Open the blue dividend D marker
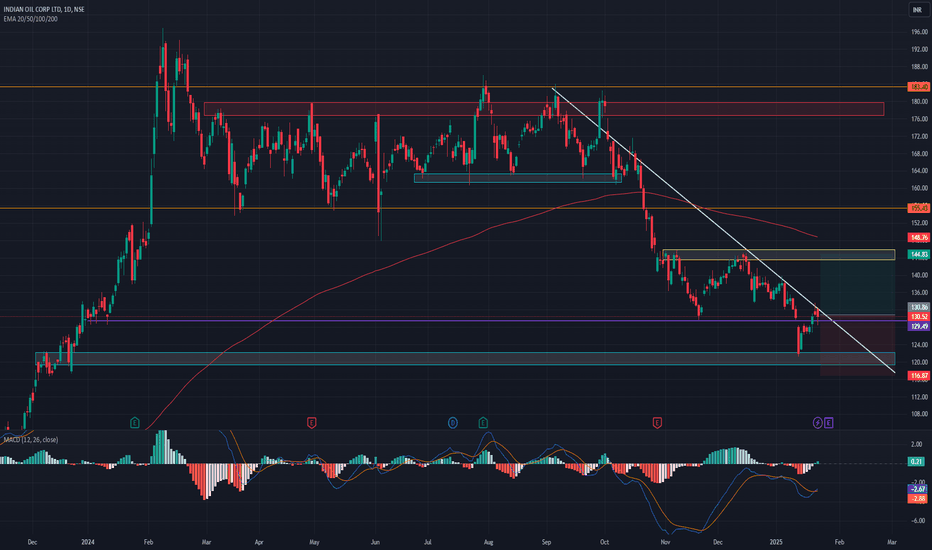932x550 pixels. click(x=453, y=423)
